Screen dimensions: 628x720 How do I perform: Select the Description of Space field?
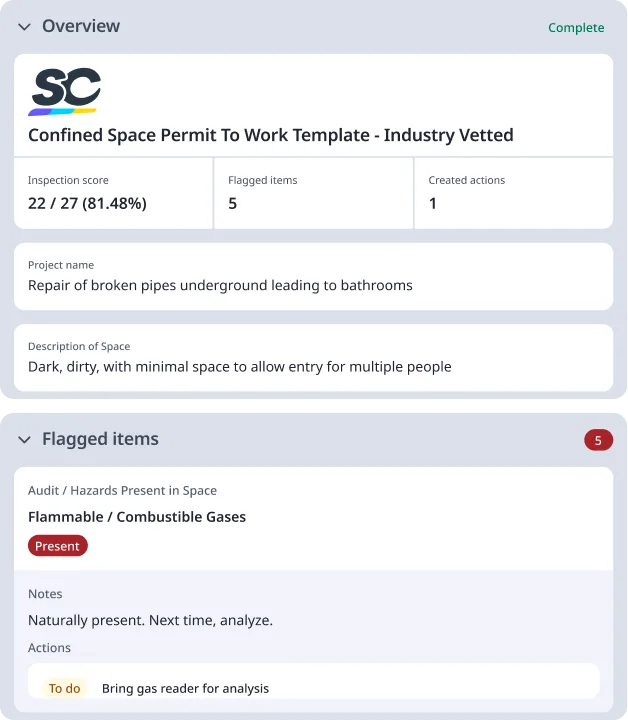[x=313, y=357]
